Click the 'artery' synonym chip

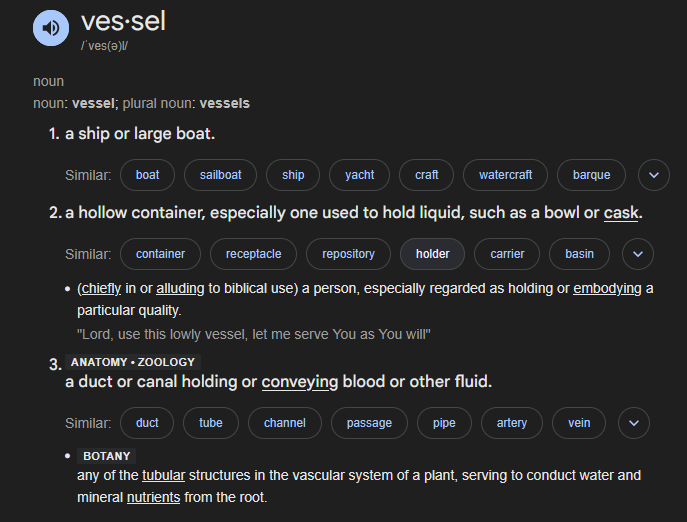(x=511, y=423)
